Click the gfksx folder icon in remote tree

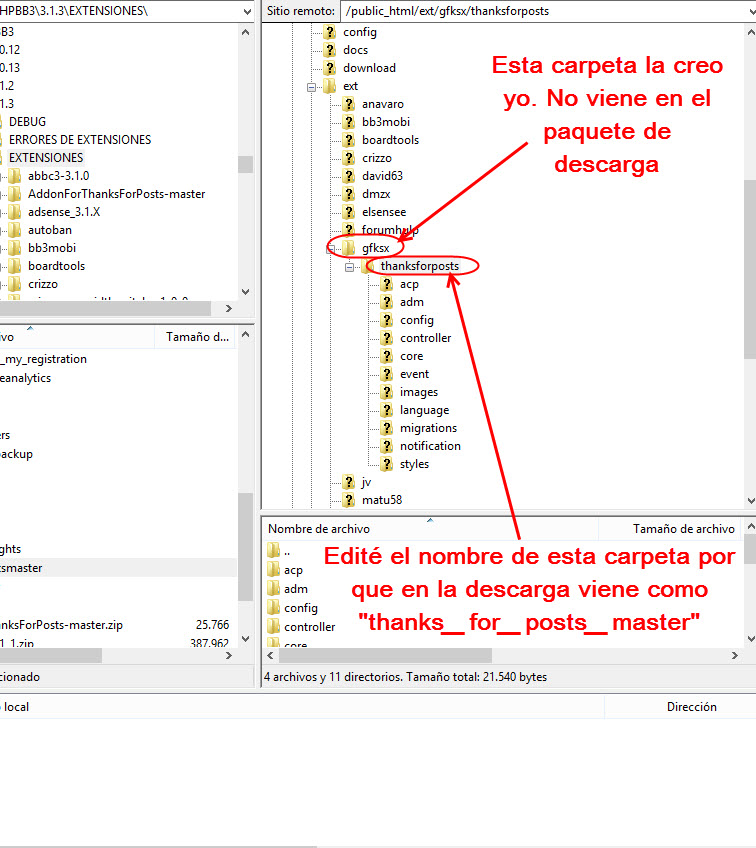coord(348,248)
